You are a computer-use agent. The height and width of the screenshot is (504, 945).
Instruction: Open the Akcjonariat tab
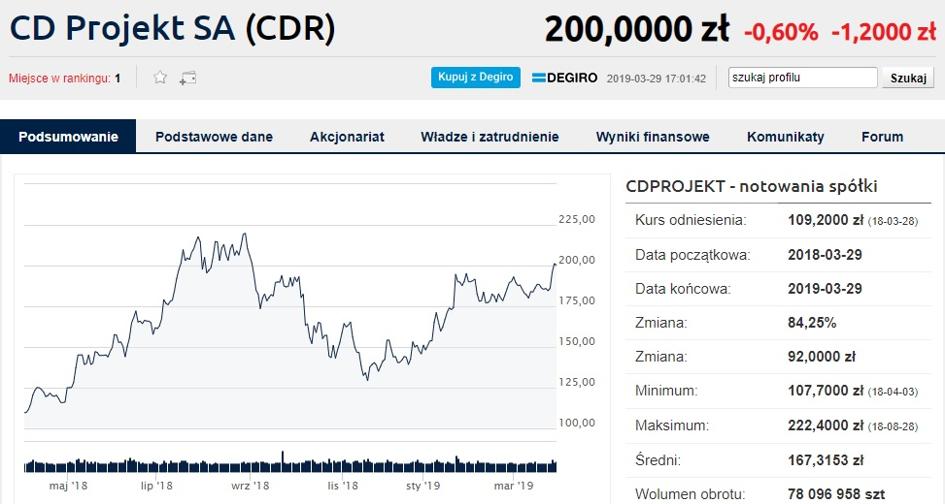[x=347, y=137]
